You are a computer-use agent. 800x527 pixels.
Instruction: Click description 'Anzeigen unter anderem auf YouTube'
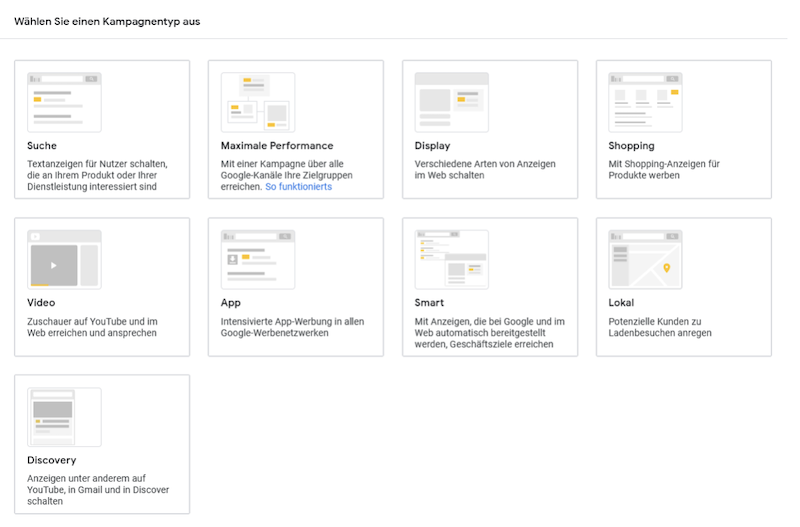point(98,490)
